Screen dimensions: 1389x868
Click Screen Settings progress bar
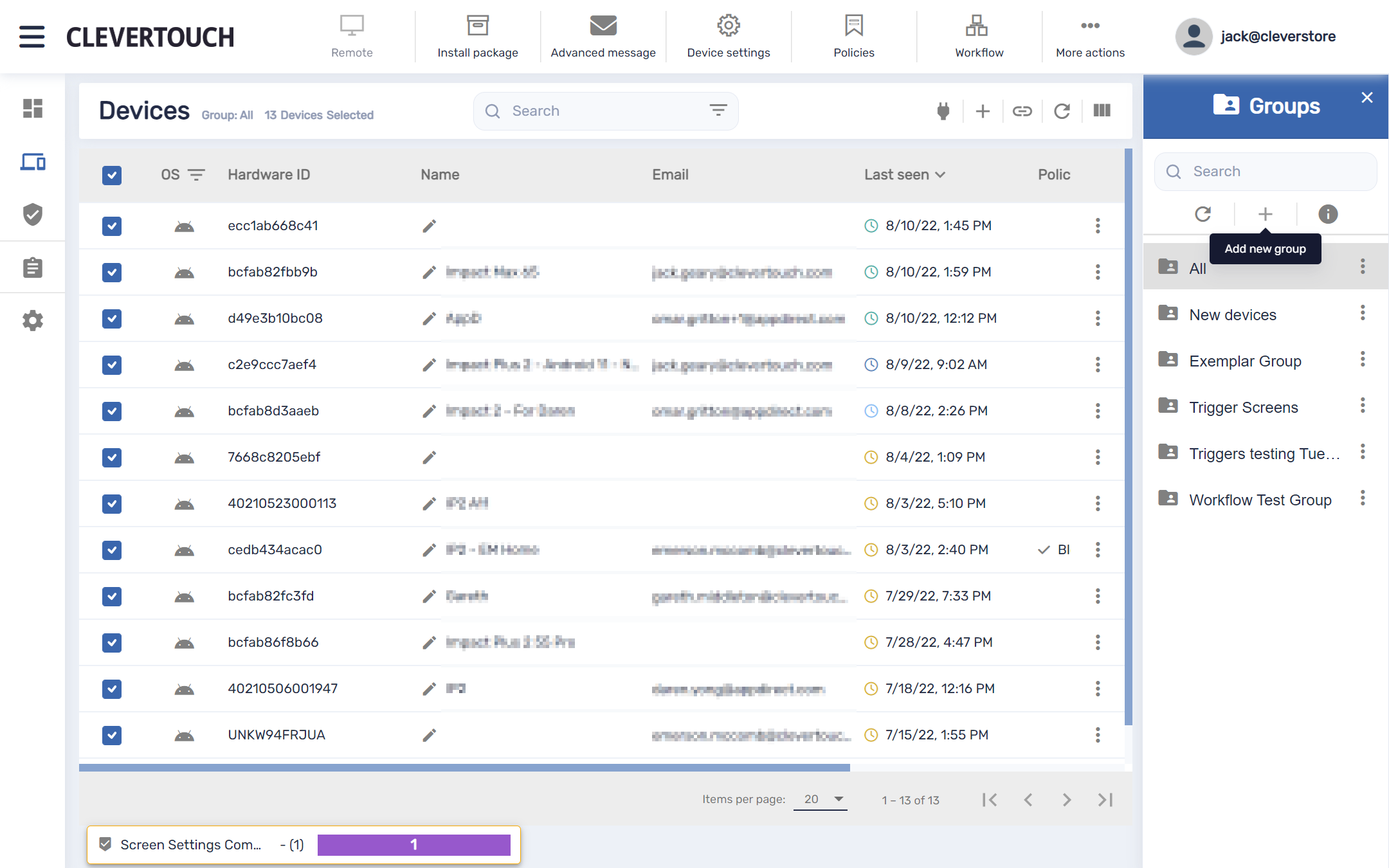point(414,845)
